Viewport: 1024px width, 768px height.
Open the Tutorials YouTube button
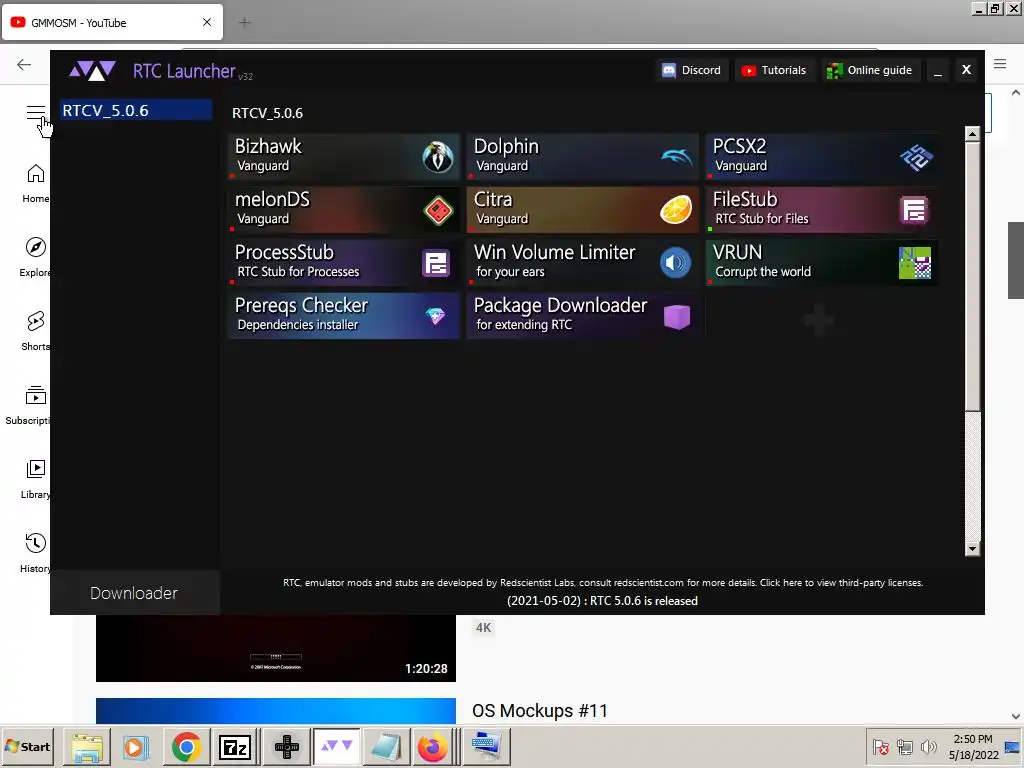click(x=774, y=70)
